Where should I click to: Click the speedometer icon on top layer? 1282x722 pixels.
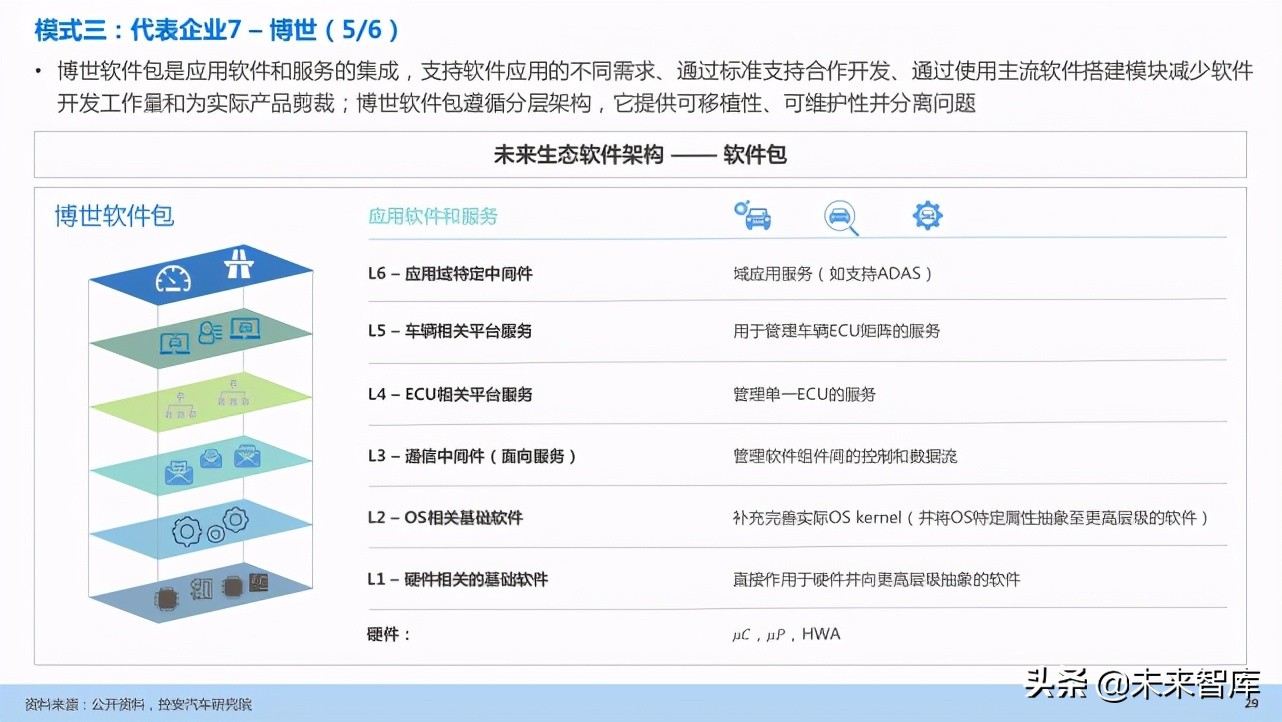173,278
